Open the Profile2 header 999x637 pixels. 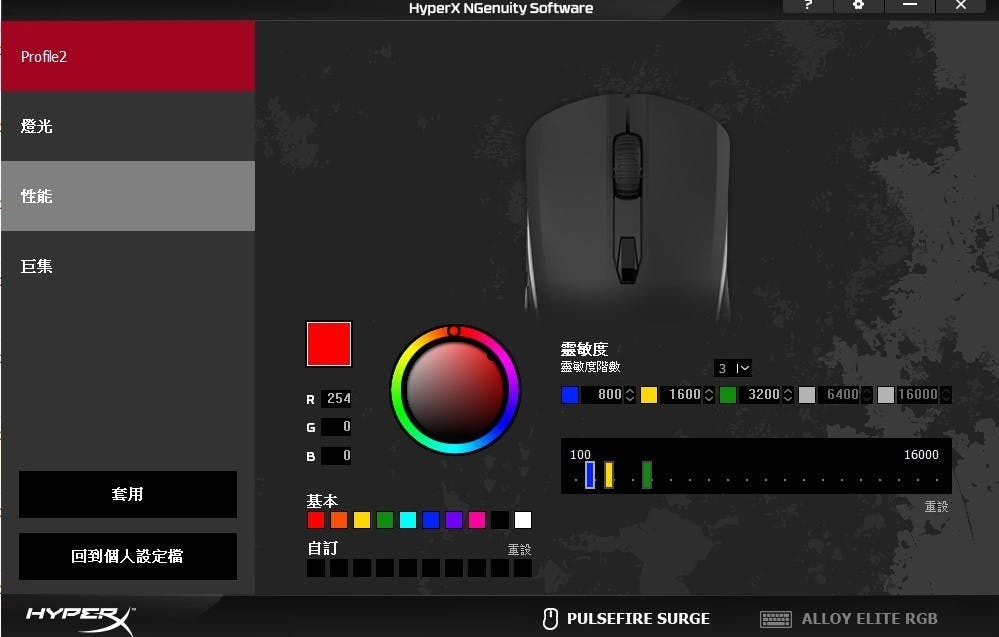click(128, 57)
